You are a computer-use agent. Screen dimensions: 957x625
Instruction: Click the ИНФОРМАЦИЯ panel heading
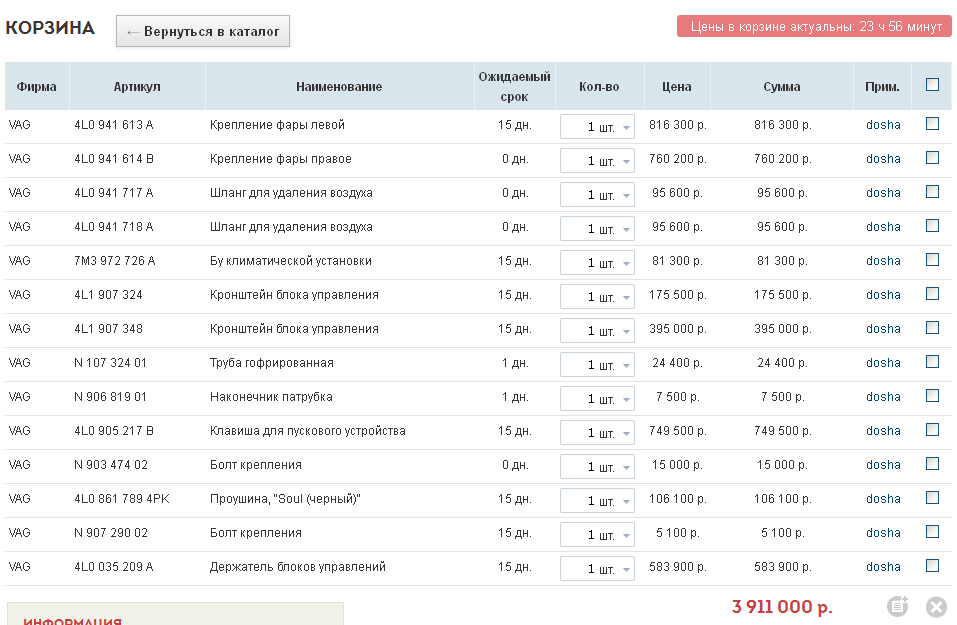click(73, 621)
